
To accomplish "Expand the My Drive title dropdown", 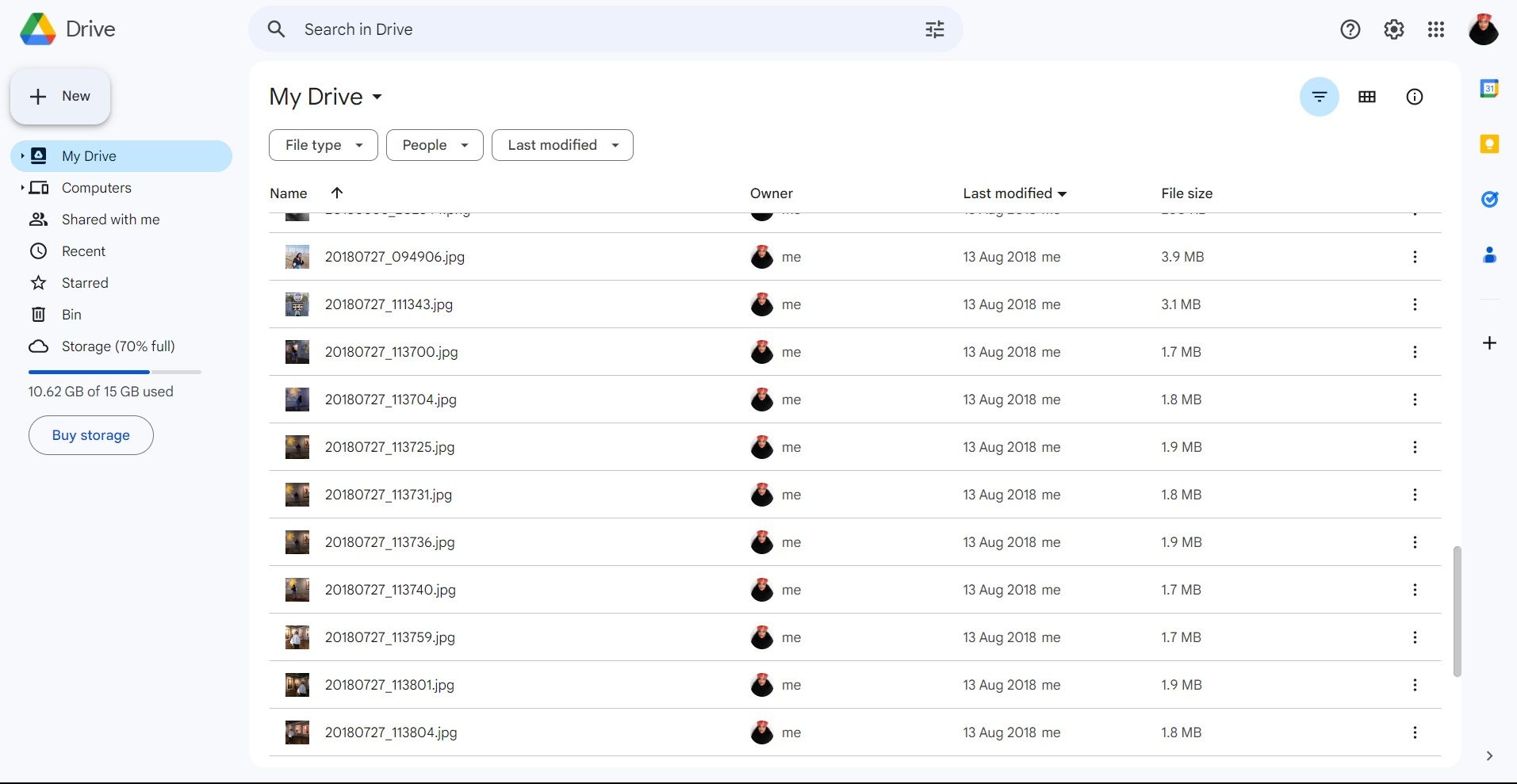I will [377, 97].
